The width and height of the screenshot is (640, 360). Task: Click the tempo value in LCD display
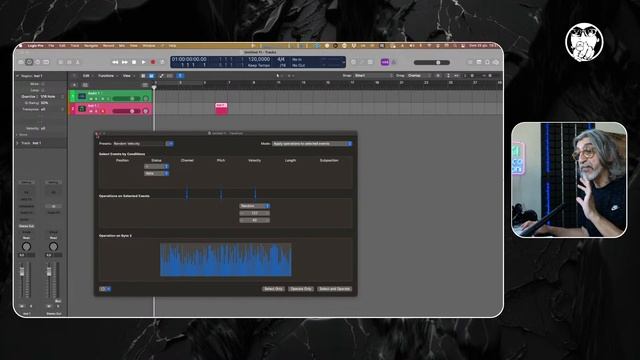point(259,60)
